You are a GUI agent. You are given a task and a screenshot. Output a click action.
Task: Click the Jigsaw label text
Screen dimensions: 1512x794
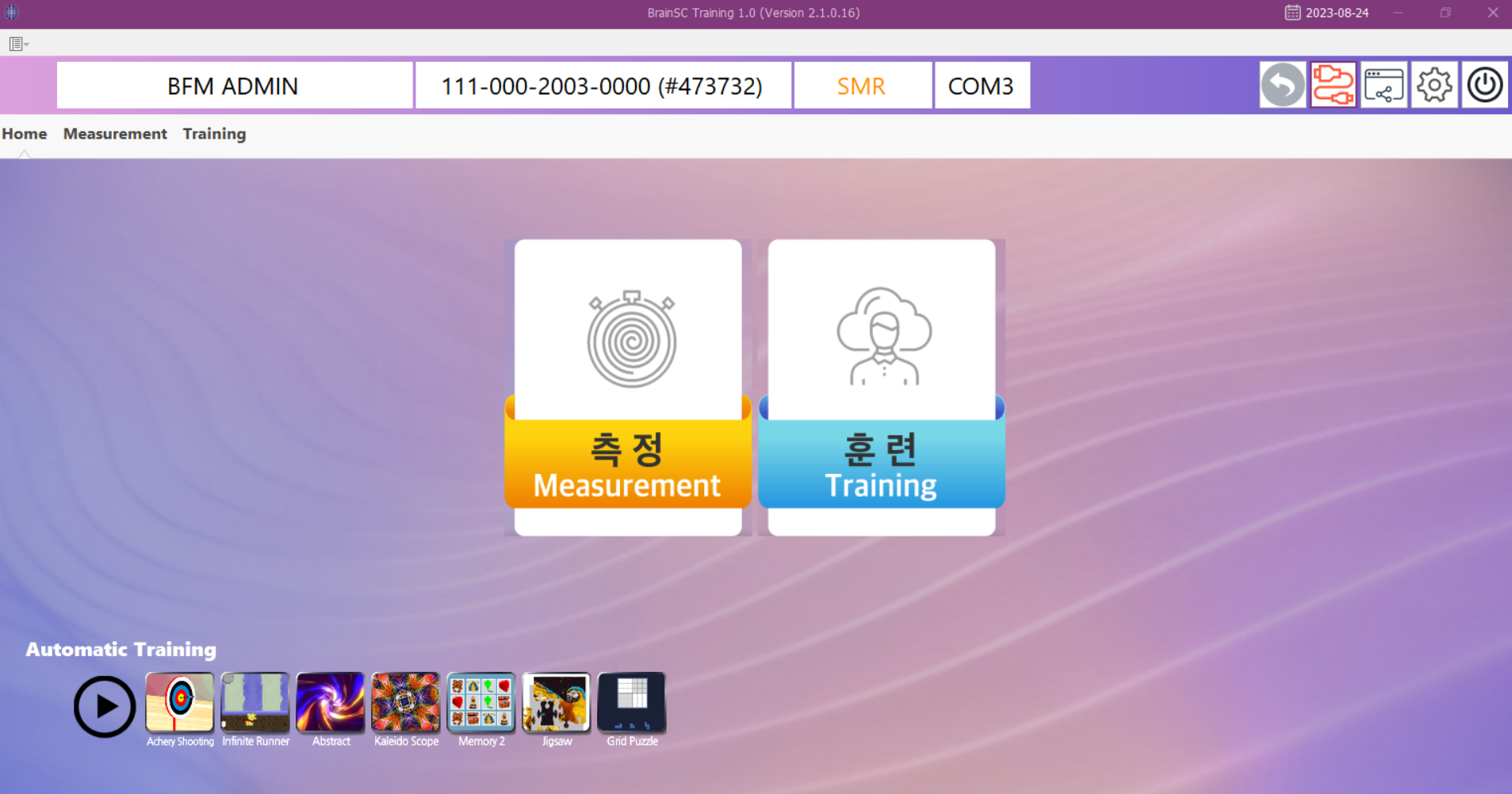click(557, 742)
